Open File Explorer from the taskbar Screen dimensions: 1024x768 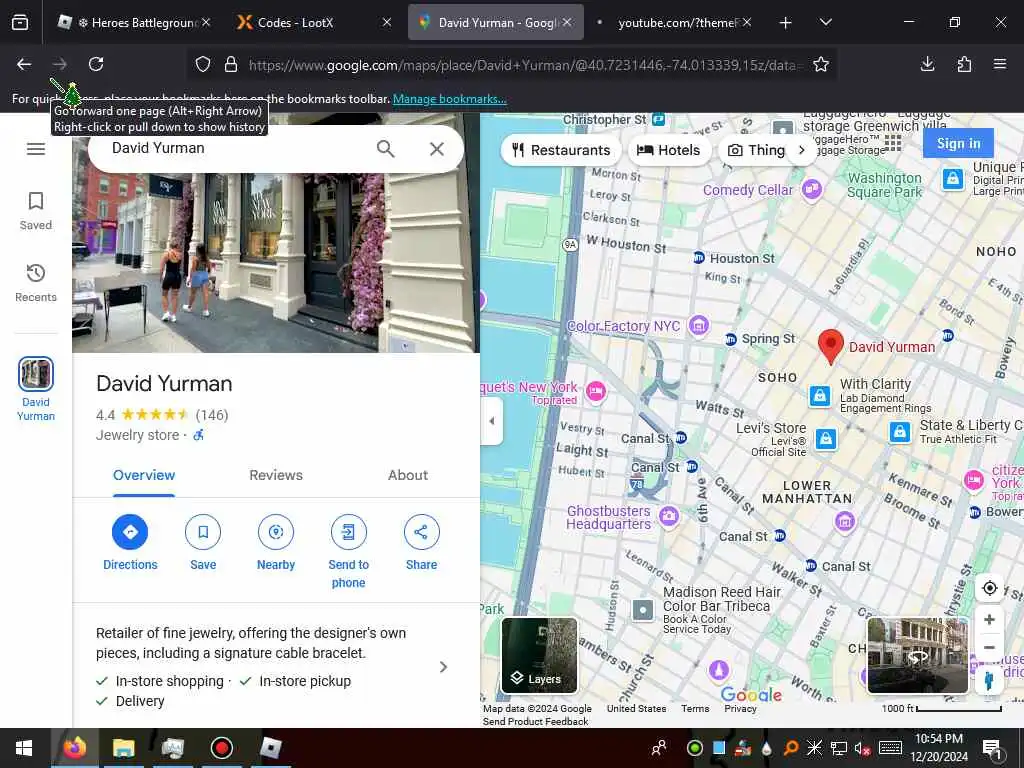123,748
